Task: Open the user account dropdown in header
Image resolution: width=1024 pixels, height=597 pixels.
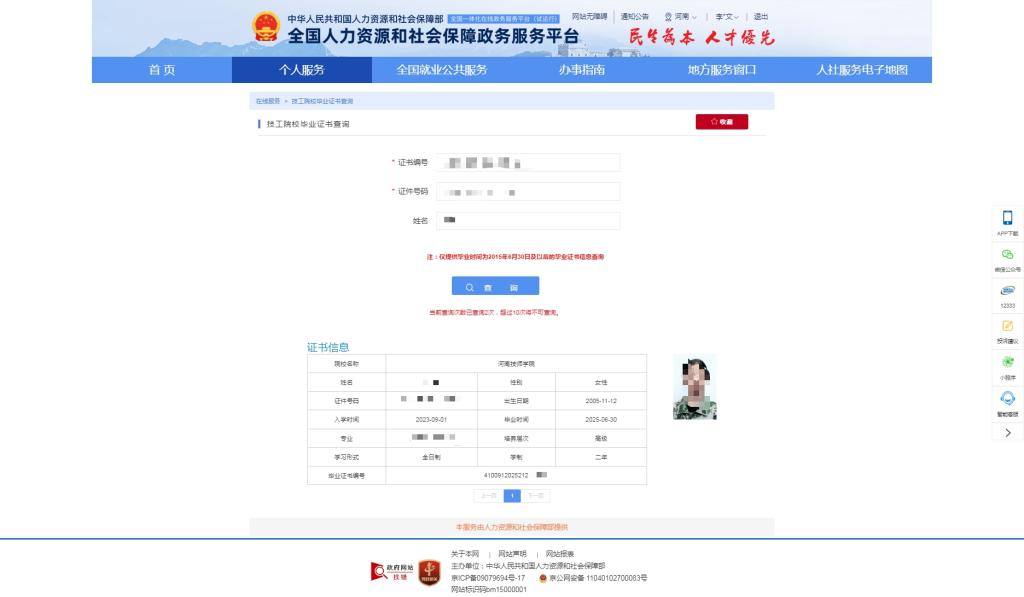Action: click(727, 17)
